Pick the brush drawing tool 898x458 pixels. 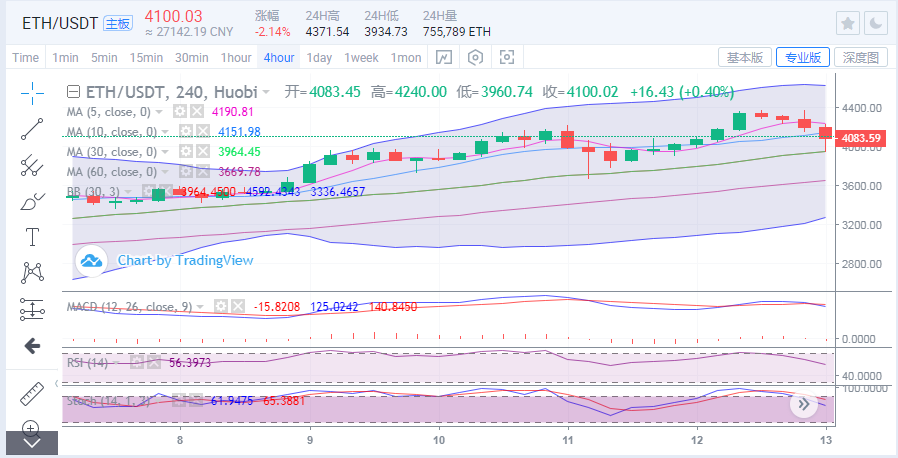point(32,200)
